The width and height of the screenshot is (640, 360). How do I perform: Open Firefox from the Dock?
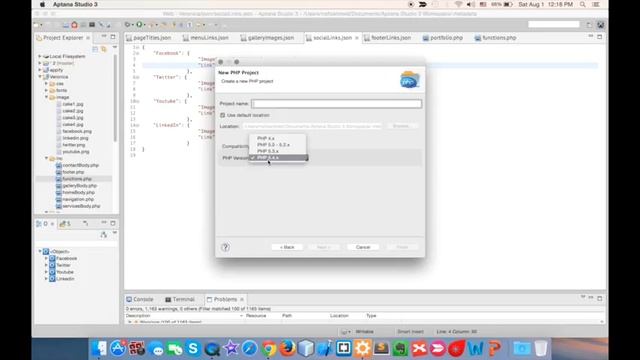(x=287, y=348)
